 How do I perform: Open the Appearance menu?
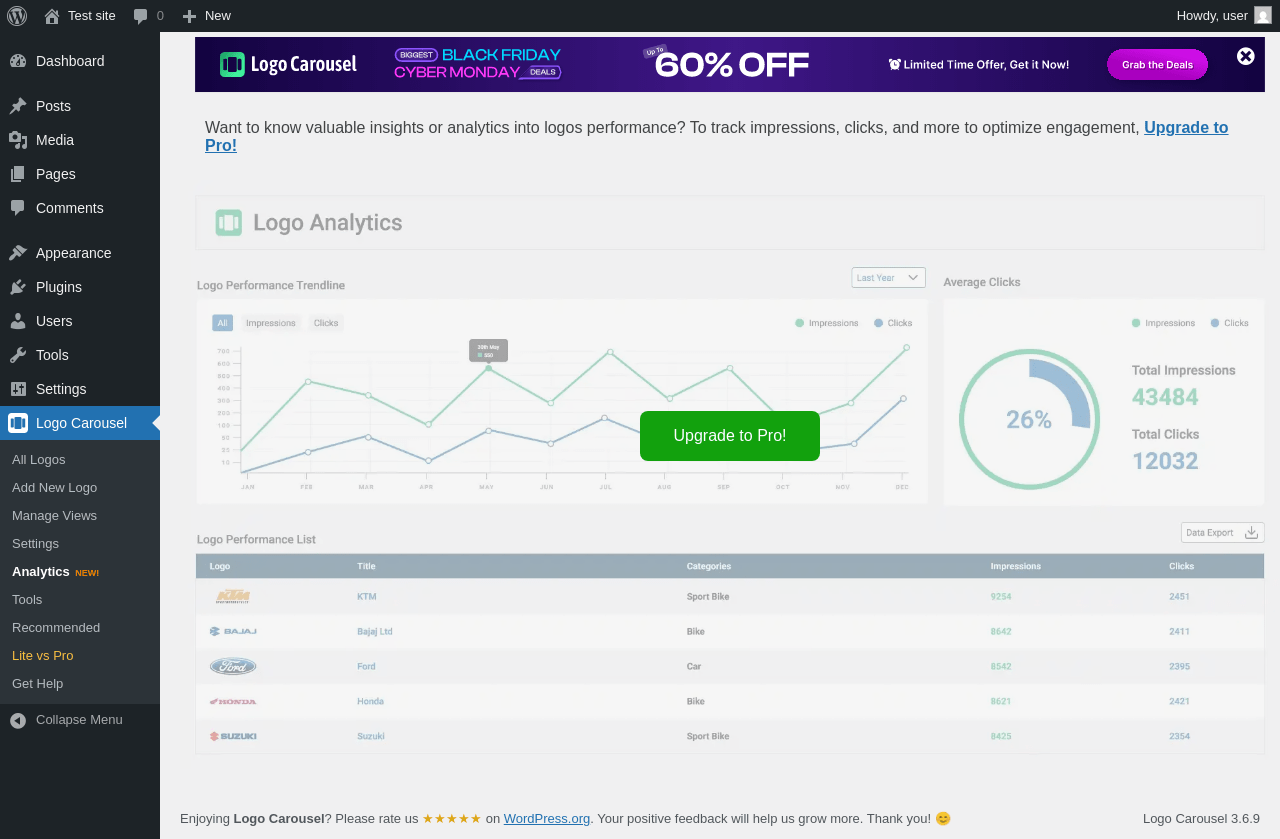coord(80,253)
